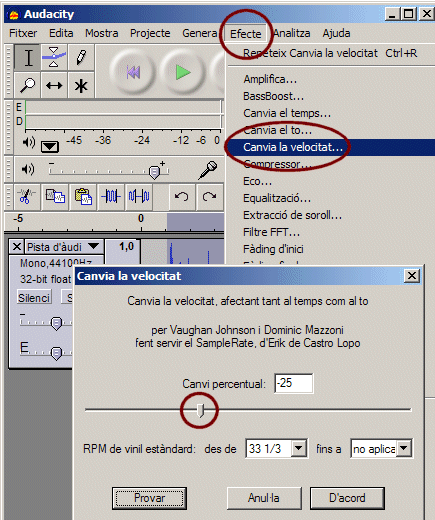
Task: Click the Canvi percentual input field
Action: 294,383
